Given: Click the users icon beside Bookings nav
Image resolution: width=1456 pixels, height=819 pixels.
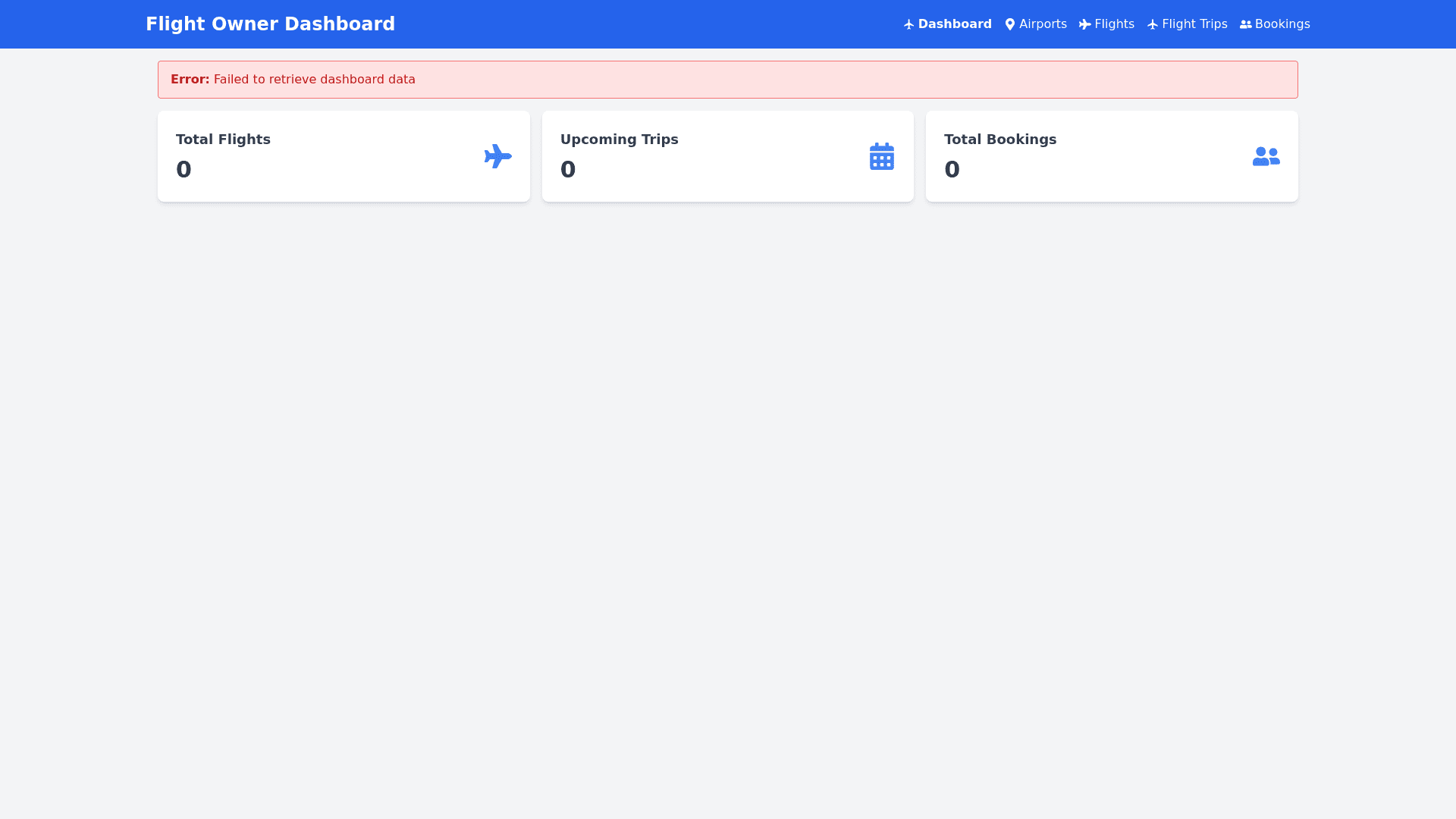Looking at the screenshot, I should [1245, 24].
